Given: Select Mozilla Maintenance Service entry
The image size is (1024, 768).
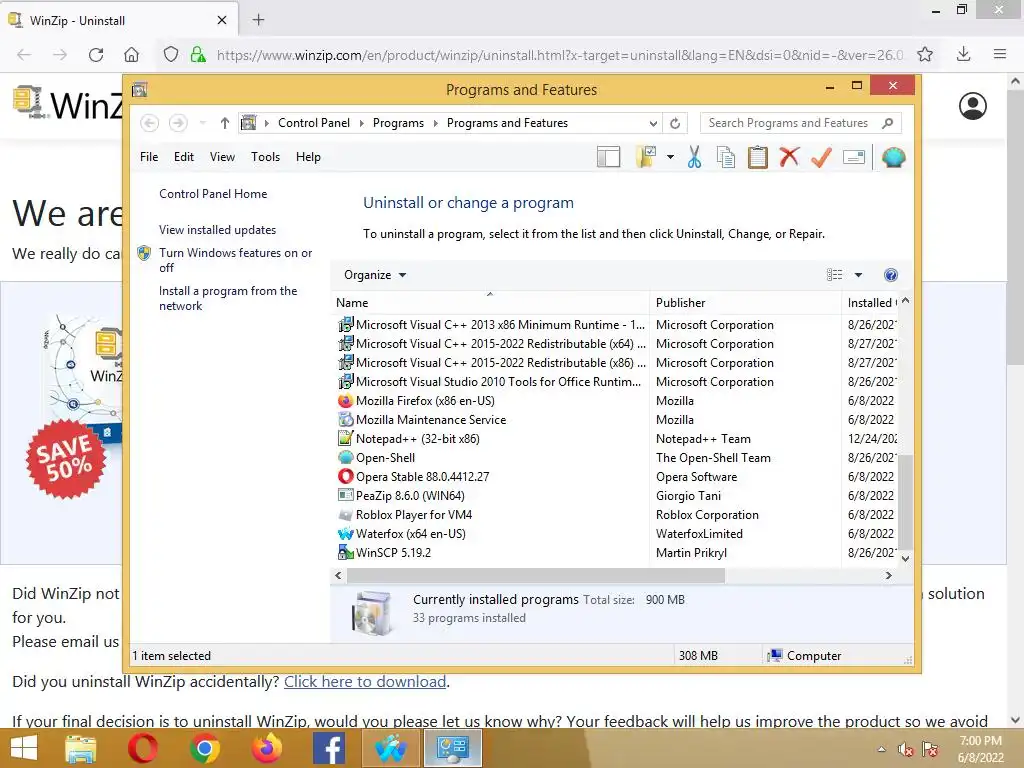Looking at the screenshot, I should click(x=431, y=420).
